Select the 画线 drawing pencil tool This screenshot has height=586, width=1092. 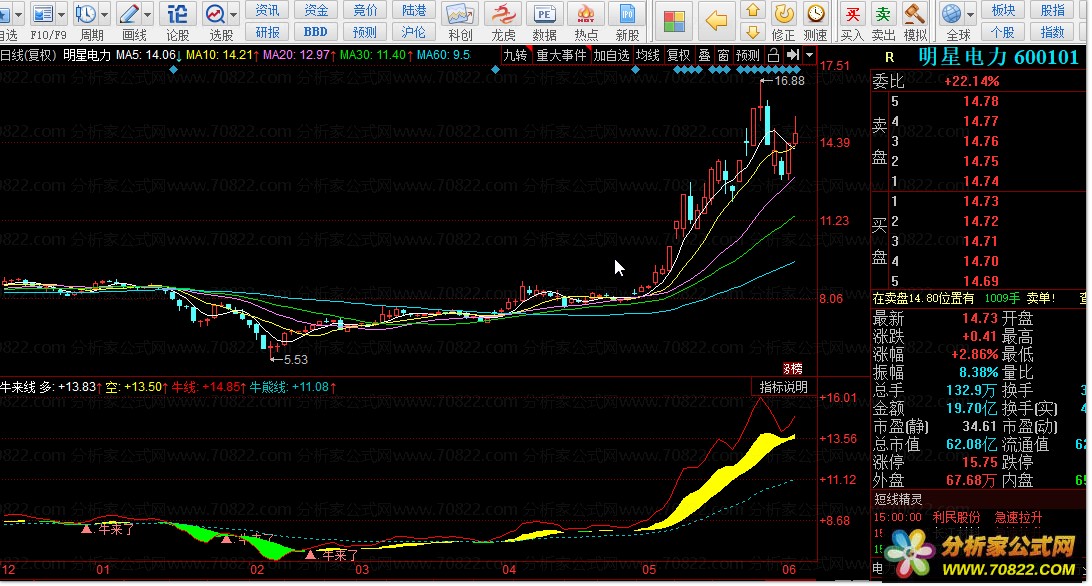tap(129, 13)
